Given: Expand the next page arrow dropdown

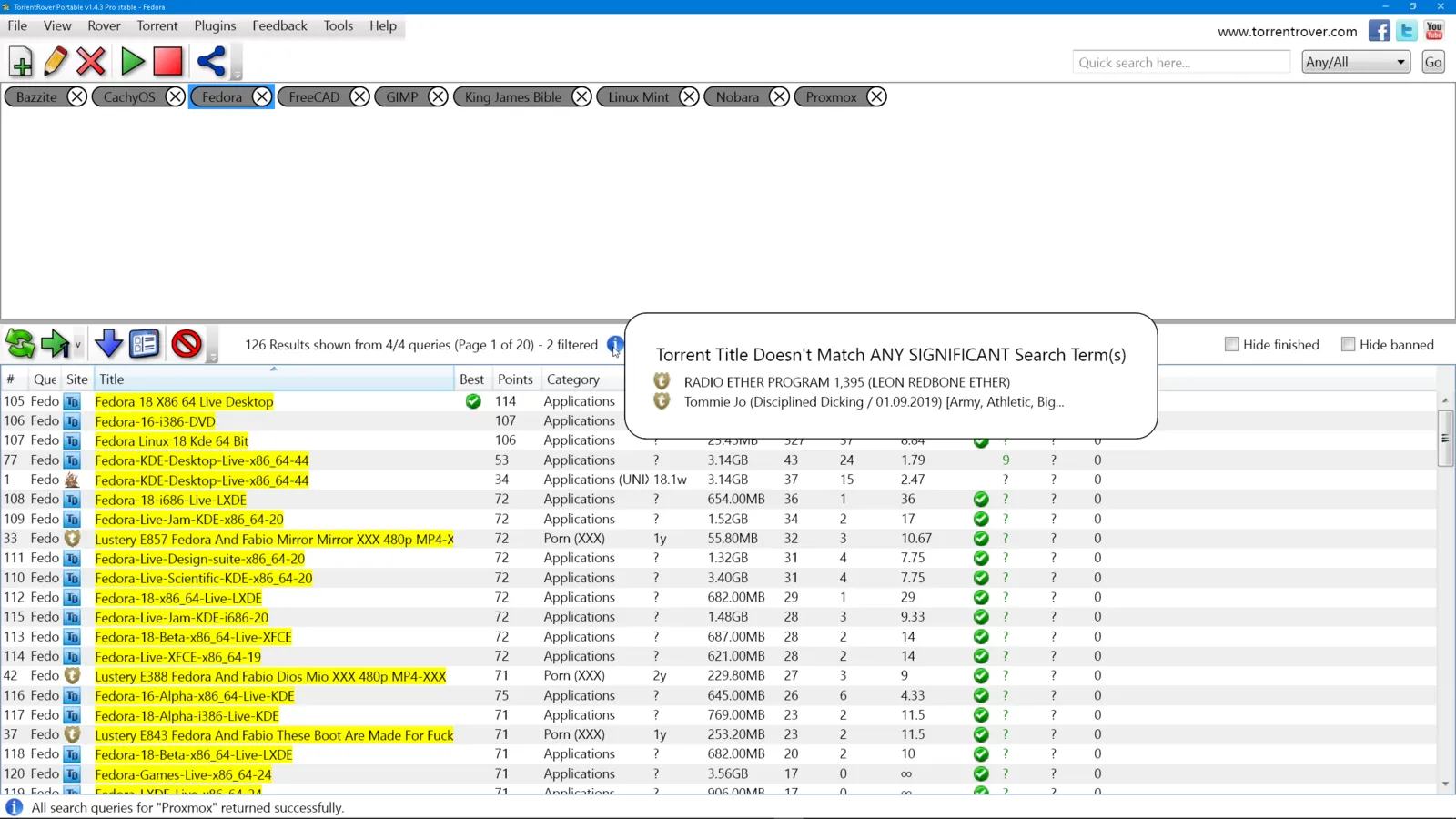Looking at the screenshot, I should pyautogui.click(x=78, y=345).
